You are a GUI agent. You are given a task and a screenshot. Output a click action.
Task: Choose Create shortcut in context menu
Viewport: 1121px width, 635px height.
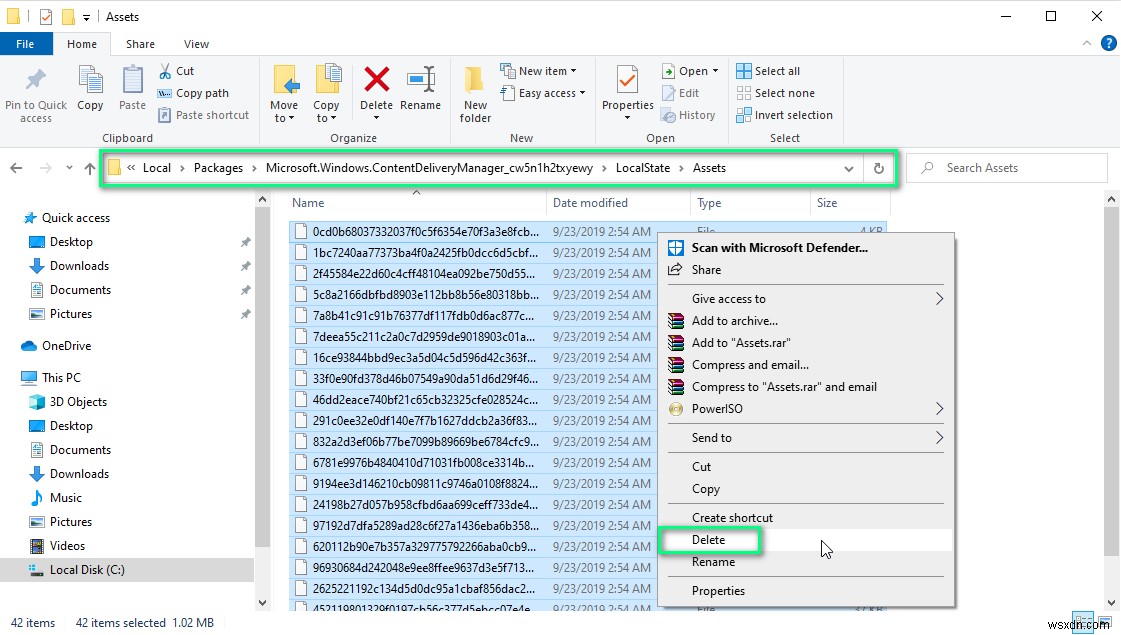point(806,518)
